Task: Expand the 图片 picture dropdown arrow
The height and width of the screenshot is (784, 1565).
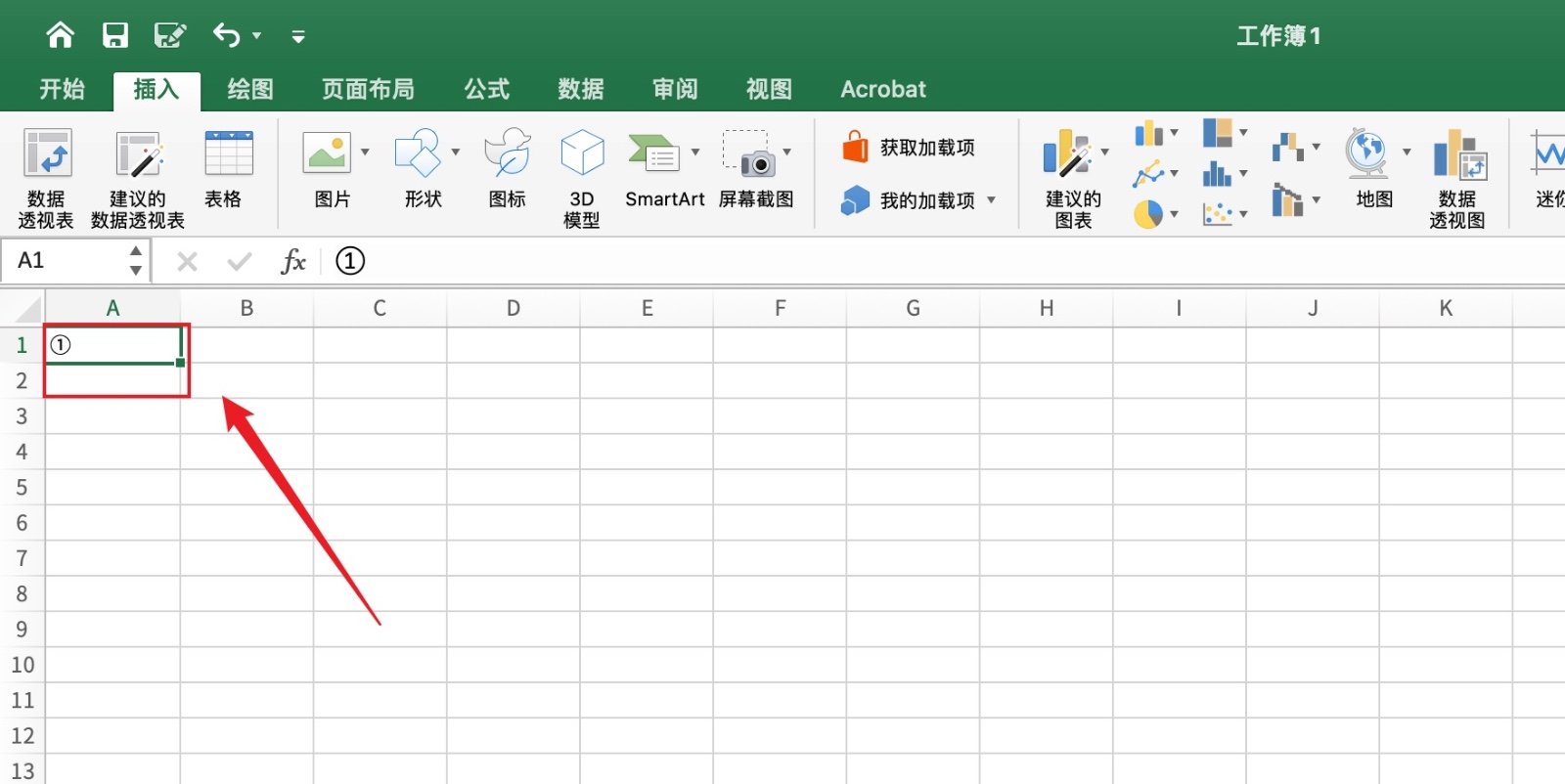Action: tap(365, 152)
